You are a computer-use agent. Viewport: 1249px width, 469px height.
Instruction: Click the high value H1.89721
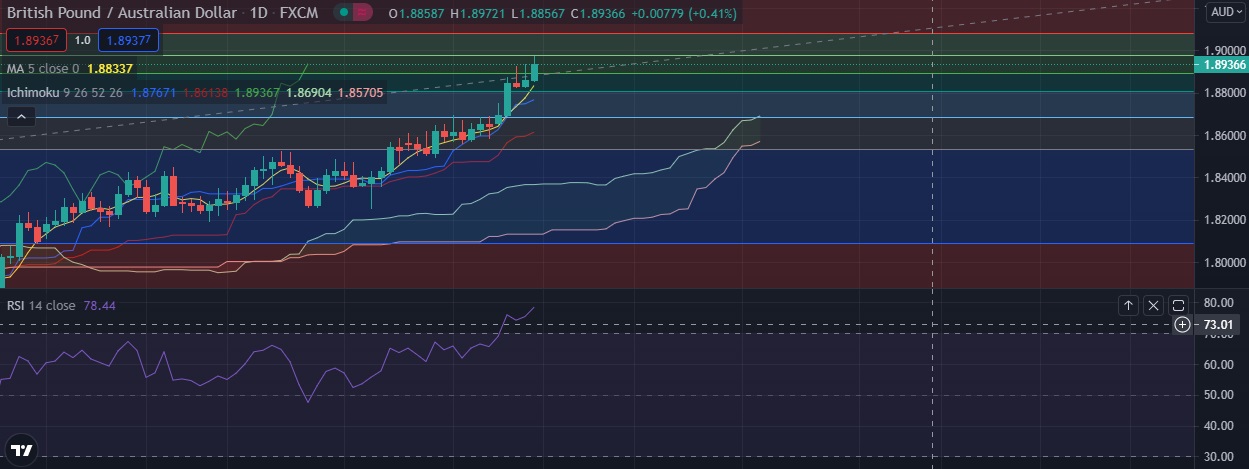coord(479,13)
